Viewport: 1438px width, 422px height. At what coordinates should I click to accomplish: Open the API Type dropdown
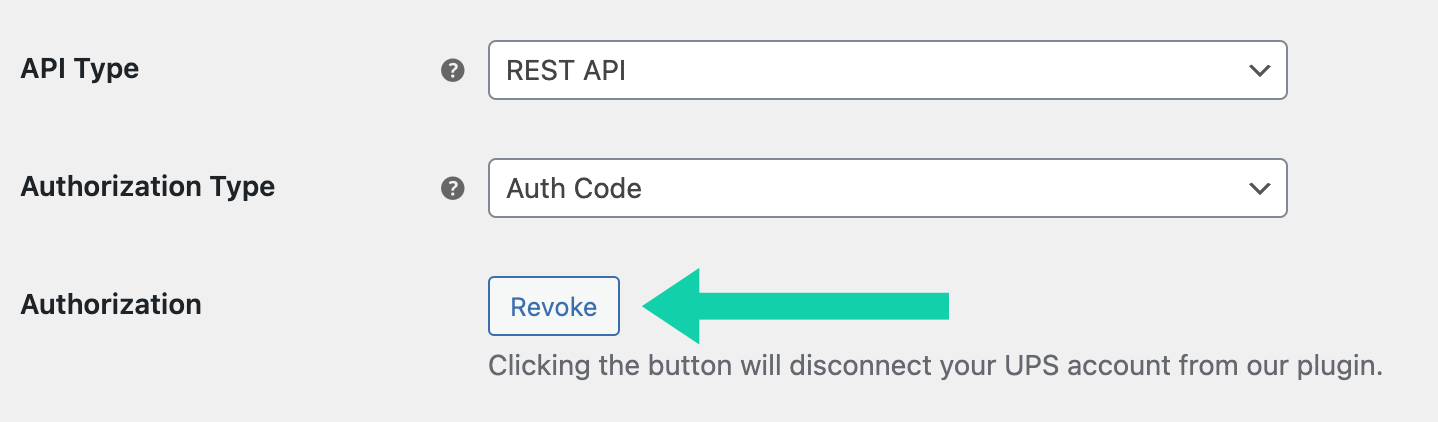pyautogui.click(x=887, y=70)
